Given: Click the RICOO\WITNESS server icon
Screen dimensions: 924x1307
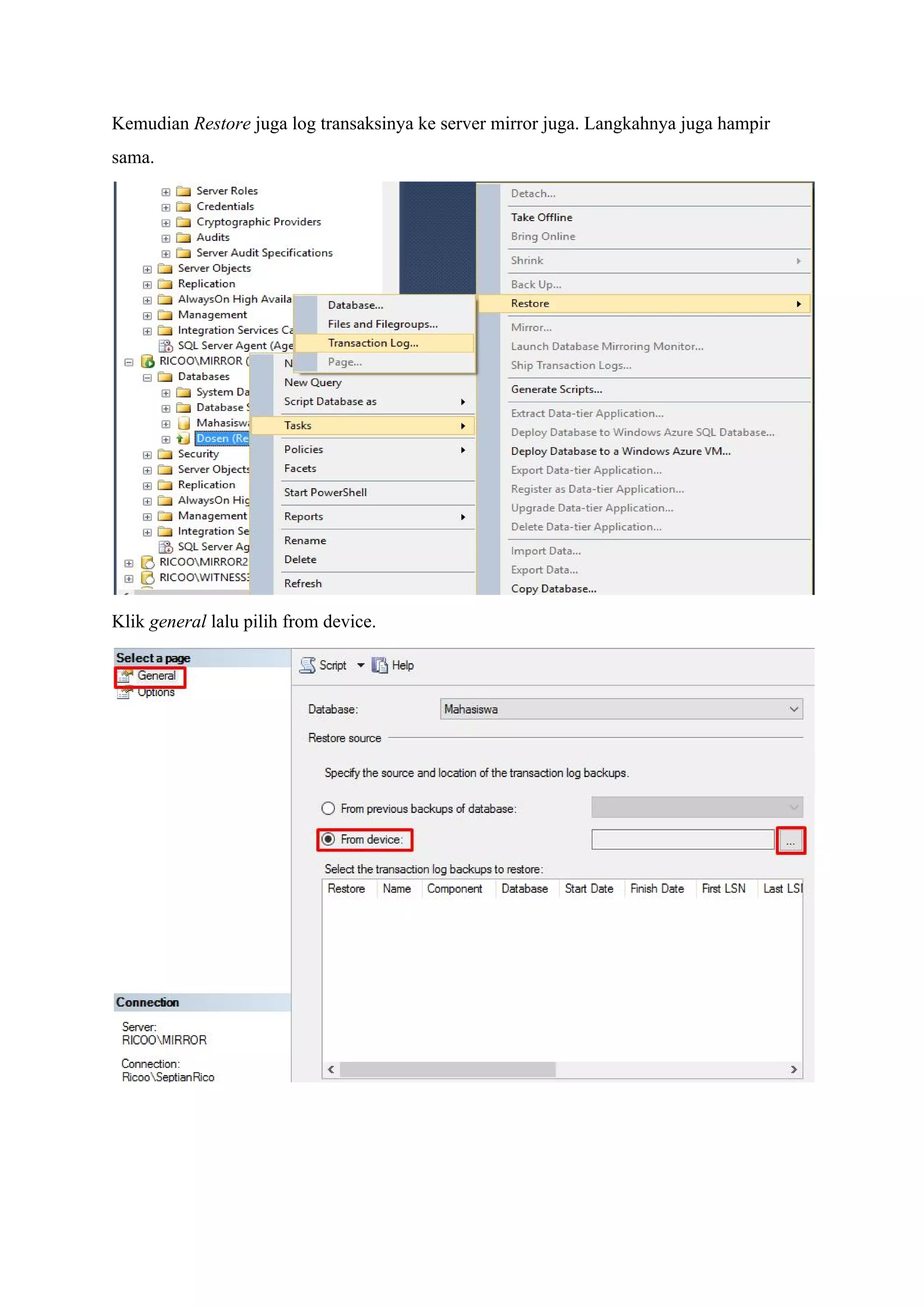Looking at the screenshot, I should [x=148, y=577].
